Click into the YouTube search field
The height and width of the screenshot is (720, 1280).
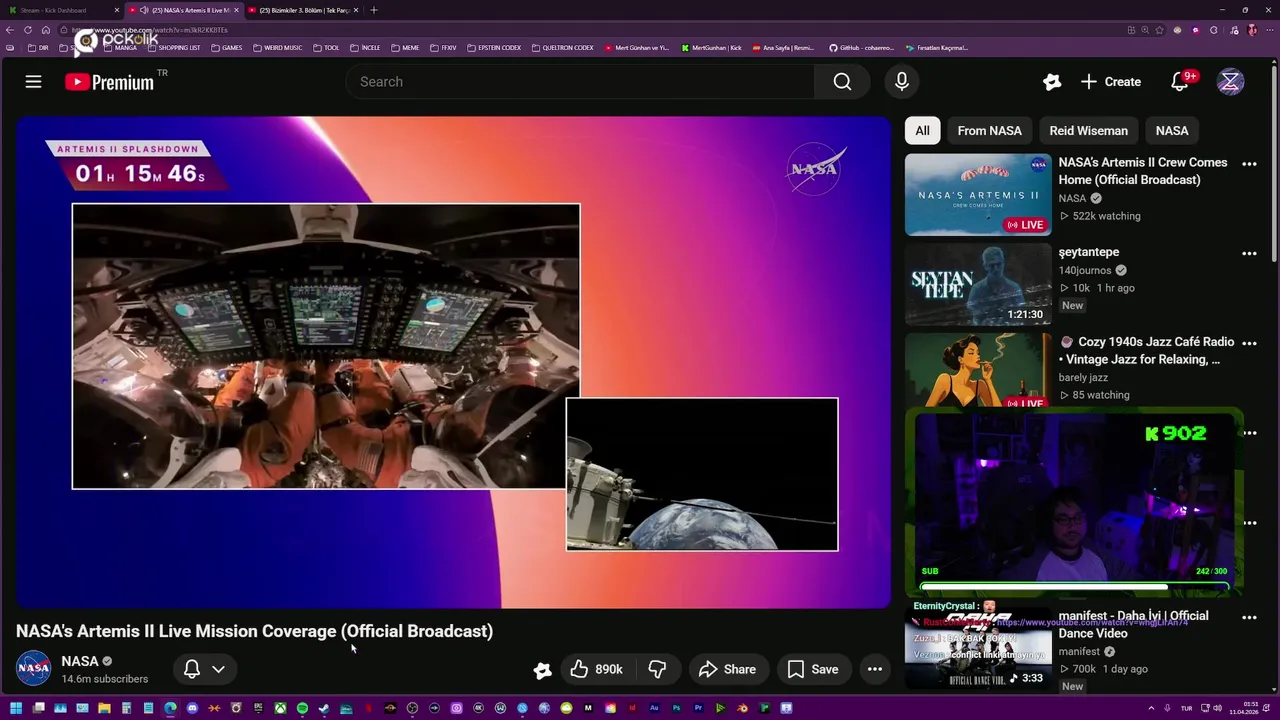(580, 82)
